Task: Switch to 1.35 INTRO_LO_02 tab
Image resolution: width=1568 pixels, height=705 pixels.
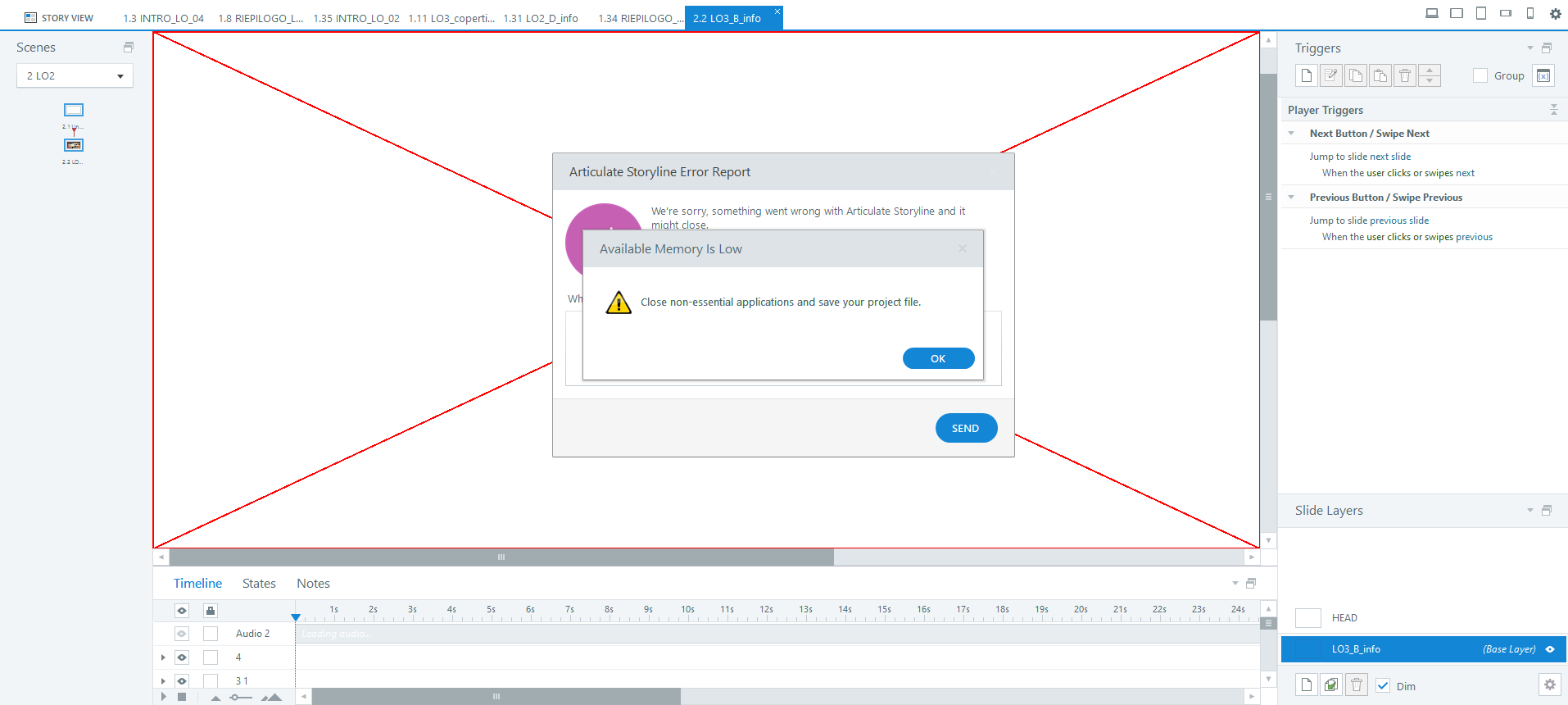Action: [x=356, y=18]
